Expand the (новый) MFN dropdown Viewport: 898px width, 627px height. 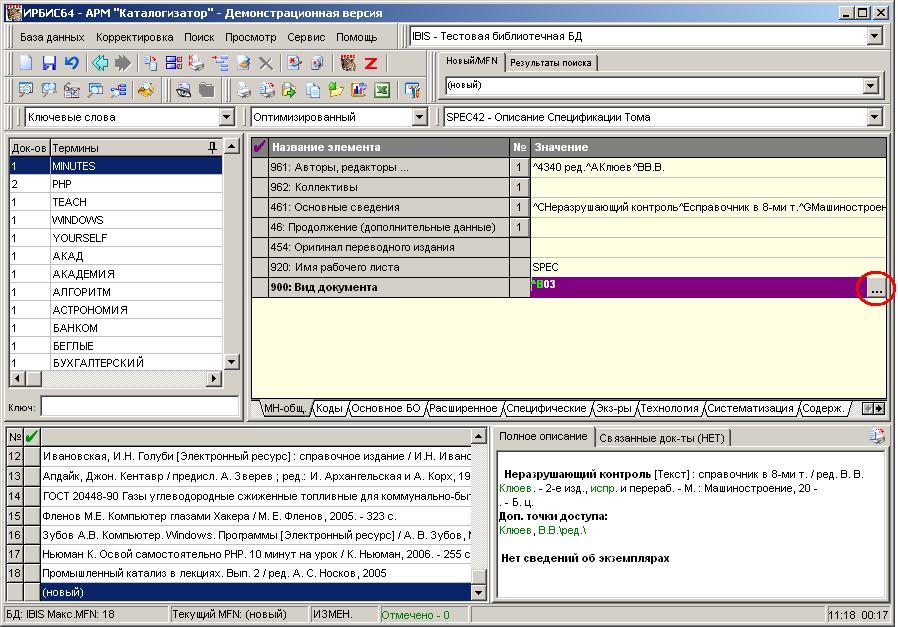(871, 86)
